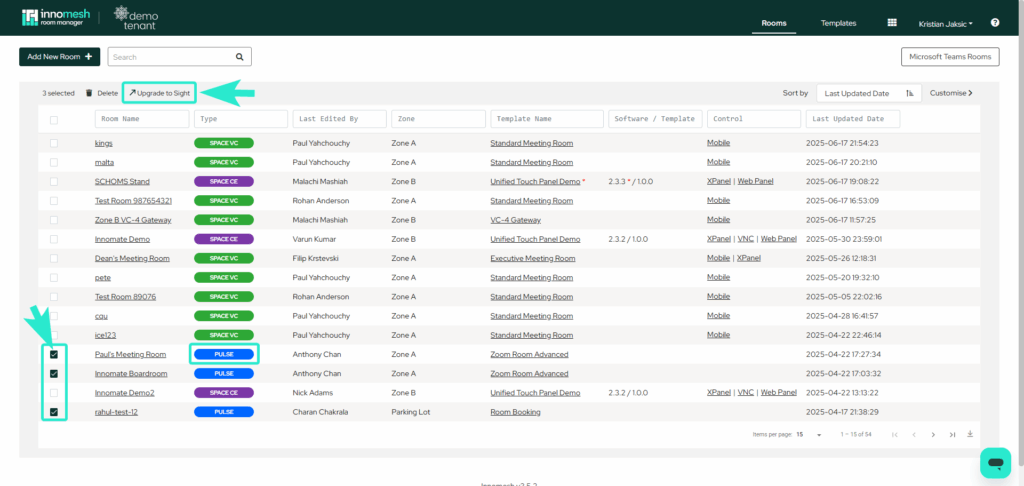Open the ice123 room link
1024x486 pixels.
point(105,335)
